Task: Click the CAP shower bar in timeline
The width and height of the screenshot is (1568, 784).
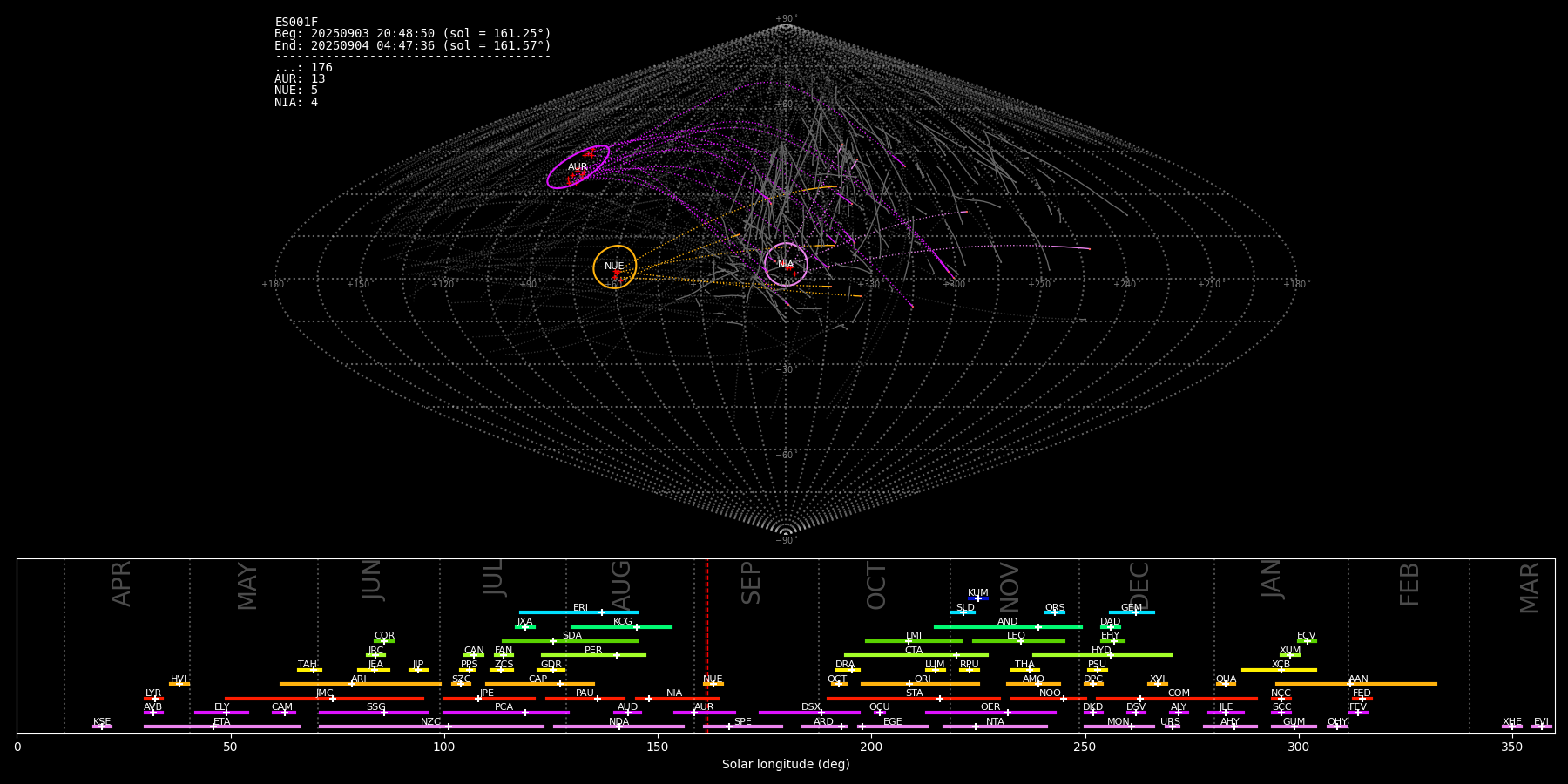Action: tap(540, 684)
